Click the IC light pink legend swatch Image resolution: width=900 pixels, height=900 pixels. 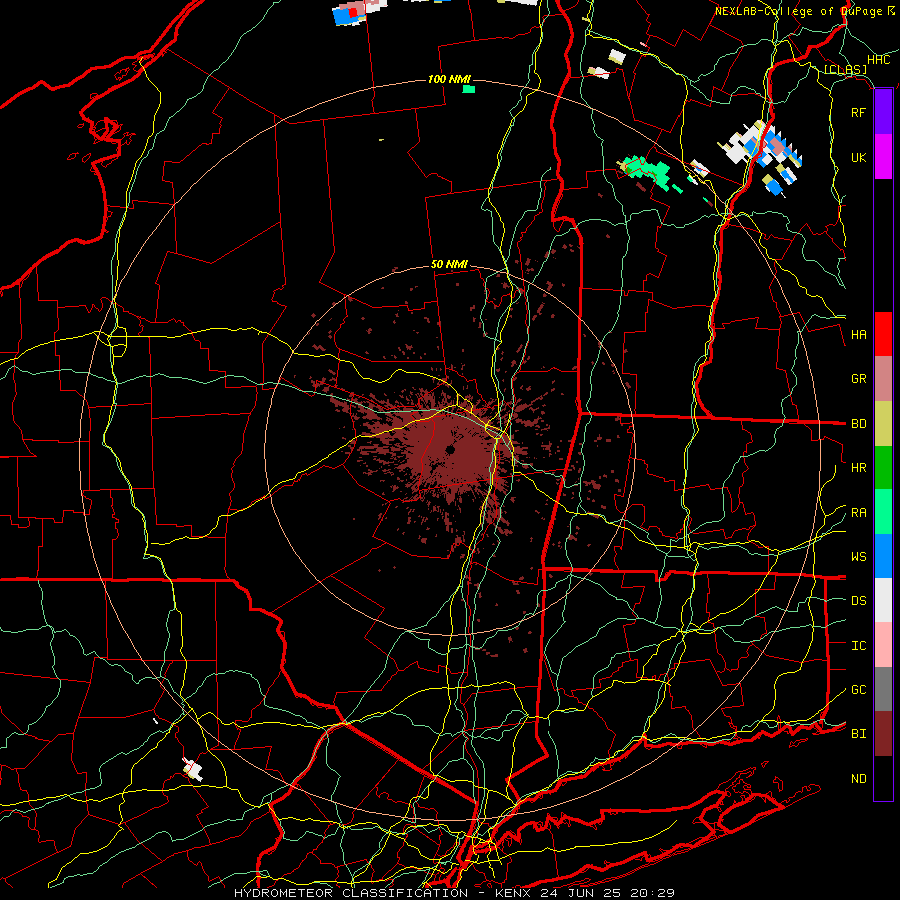point(883,645)
